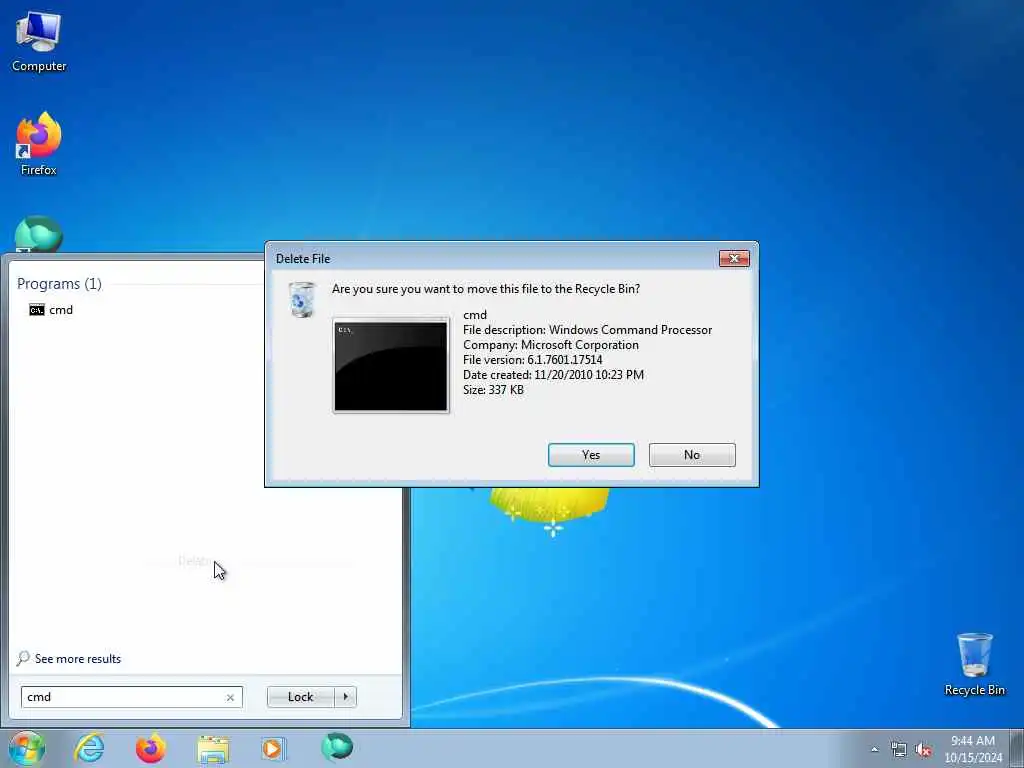Open Windows Explorer from the taskbar
This screenshot has height=768, width=1024.
pos(213,749)
